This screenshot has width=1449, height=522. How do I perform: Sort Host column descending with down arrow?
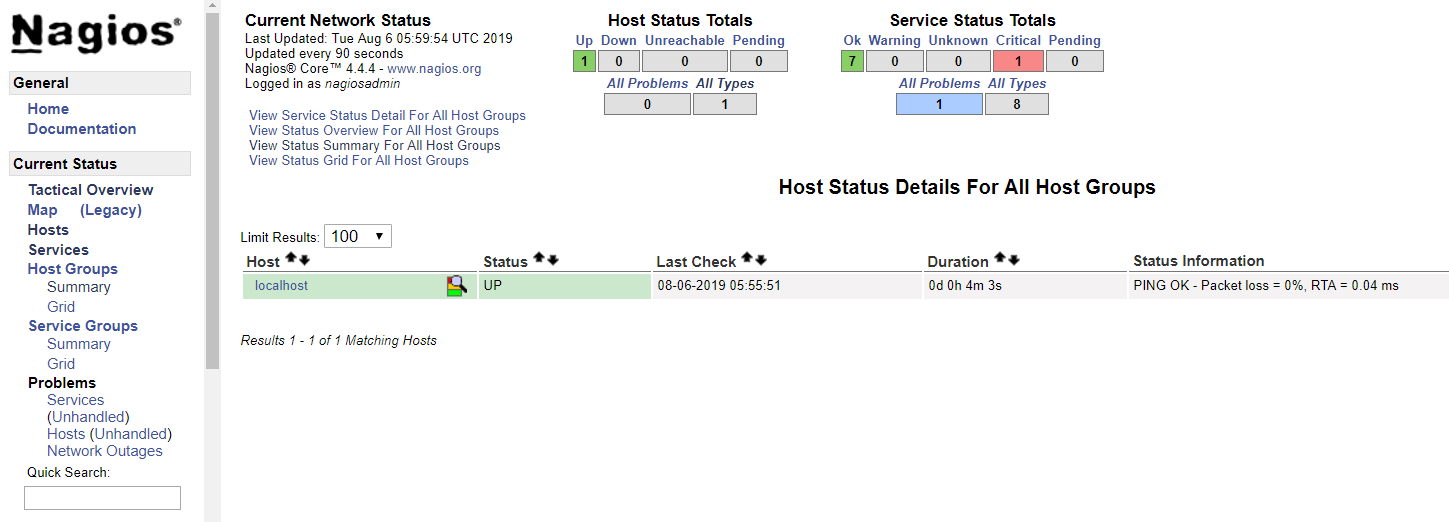(x=304, y=259)
